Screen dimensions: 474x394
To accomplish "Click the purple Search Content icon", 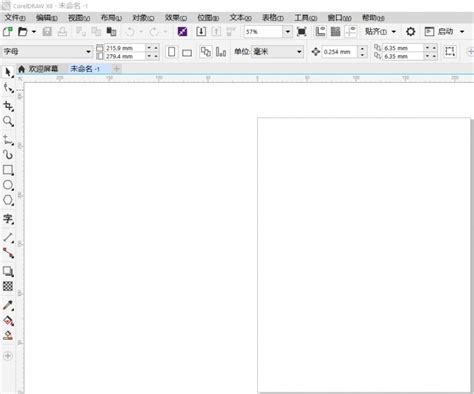I will tap(182, 32).
